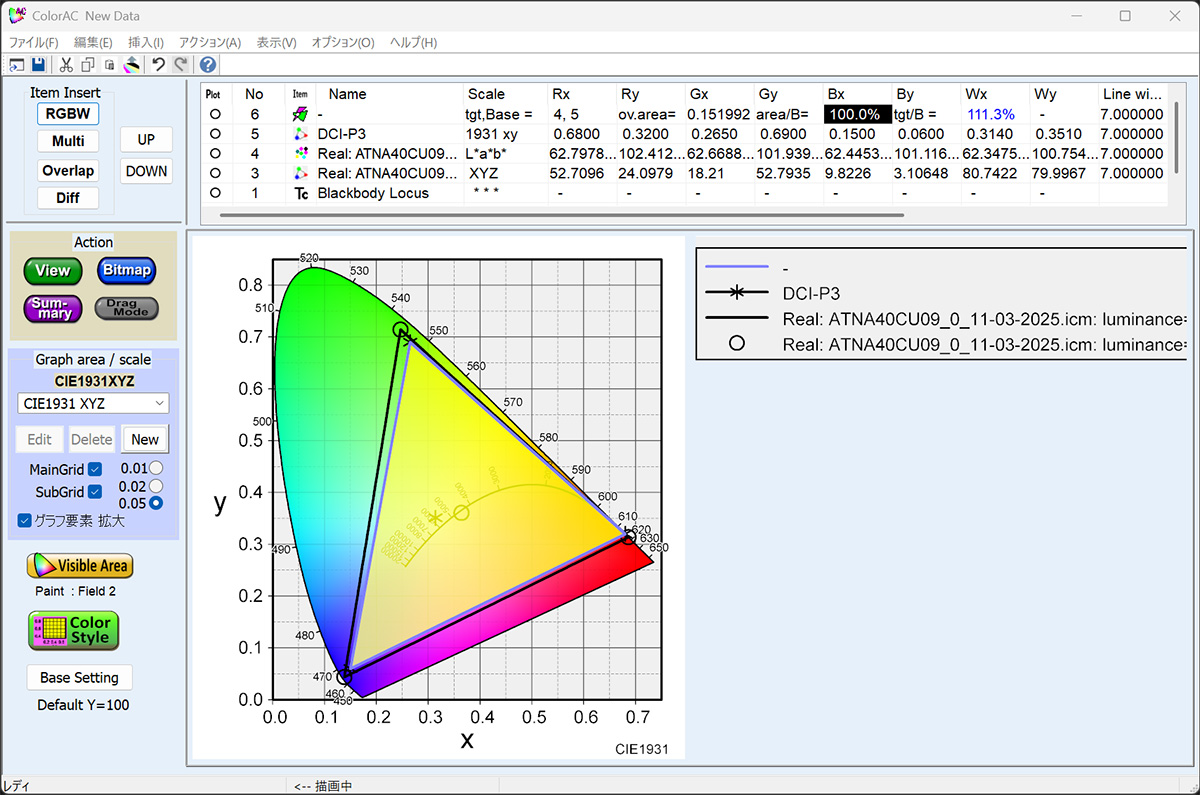Click the Visible Area button icon
The width and height of the screenshot is (1200, 795).
point(80,566)
